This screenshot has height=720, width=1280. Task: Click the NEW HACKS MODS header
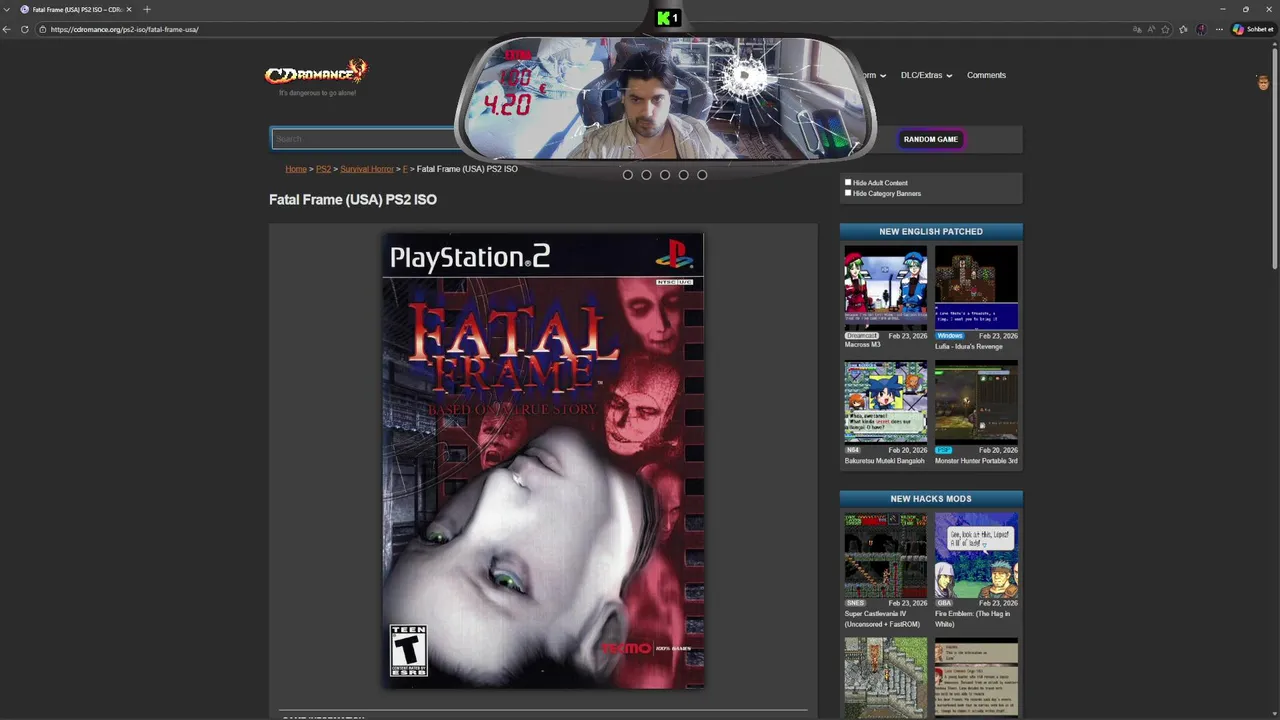coord(931,498)
